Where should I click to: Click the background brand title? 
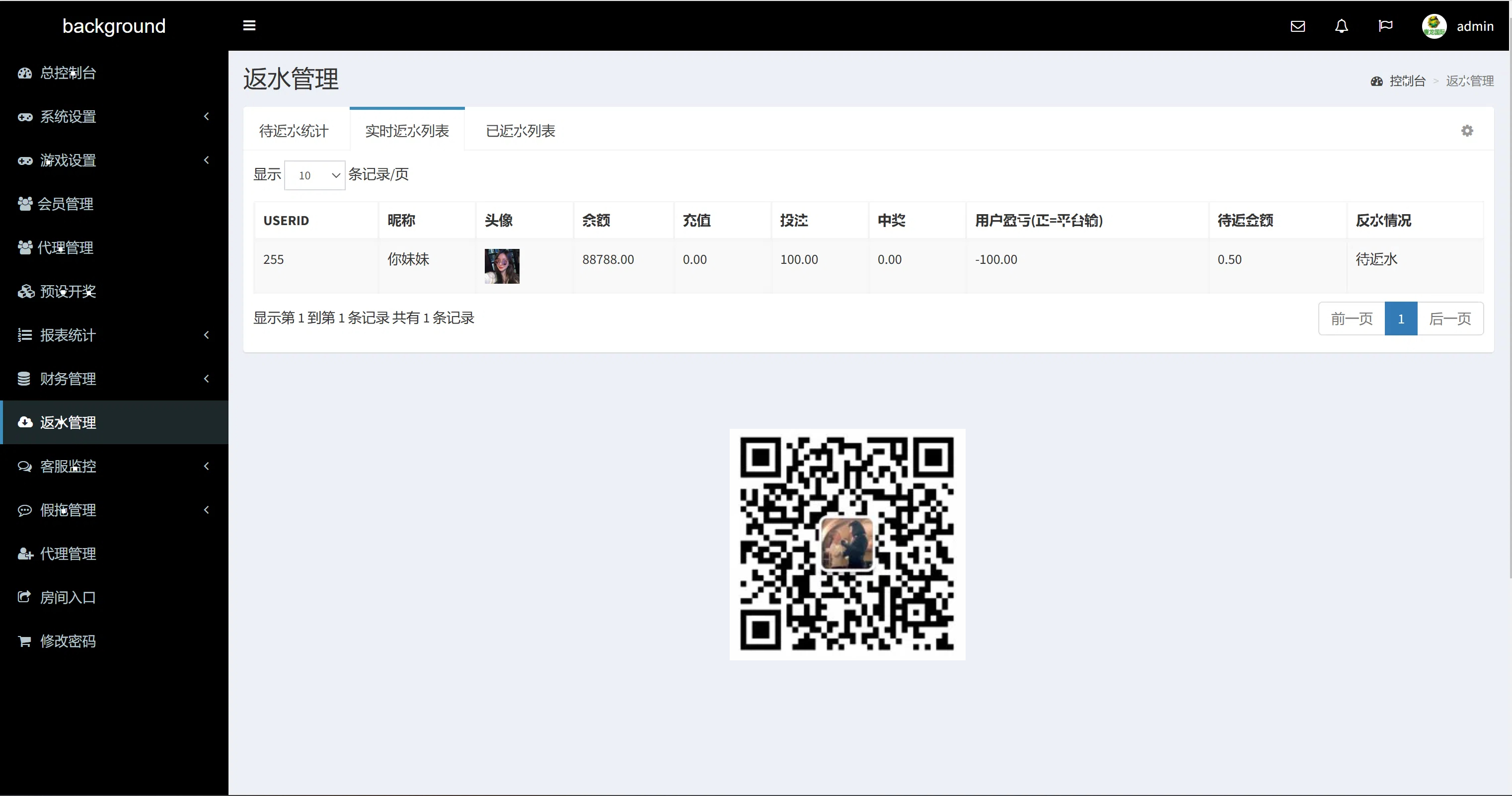(114, 26)
